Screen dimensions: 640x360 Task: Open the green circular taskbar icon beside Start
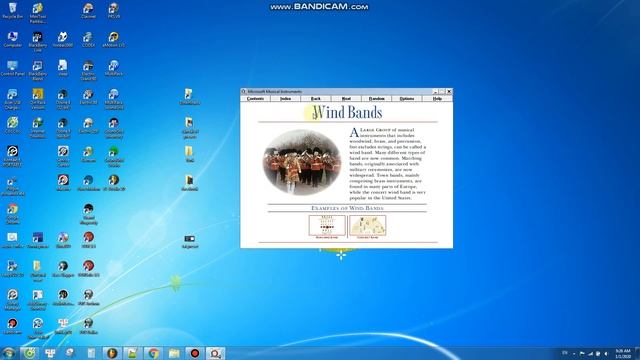point(30,353)
